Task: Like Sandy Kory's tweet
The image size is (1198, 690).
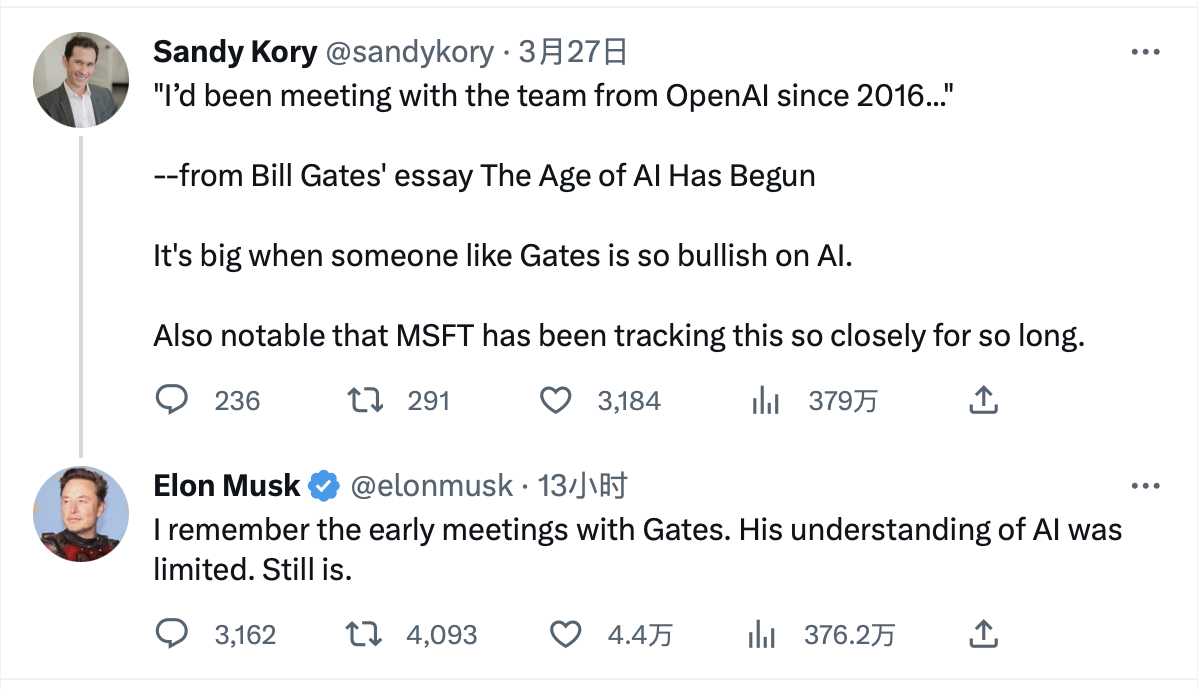Action: [x=555, y=401]
